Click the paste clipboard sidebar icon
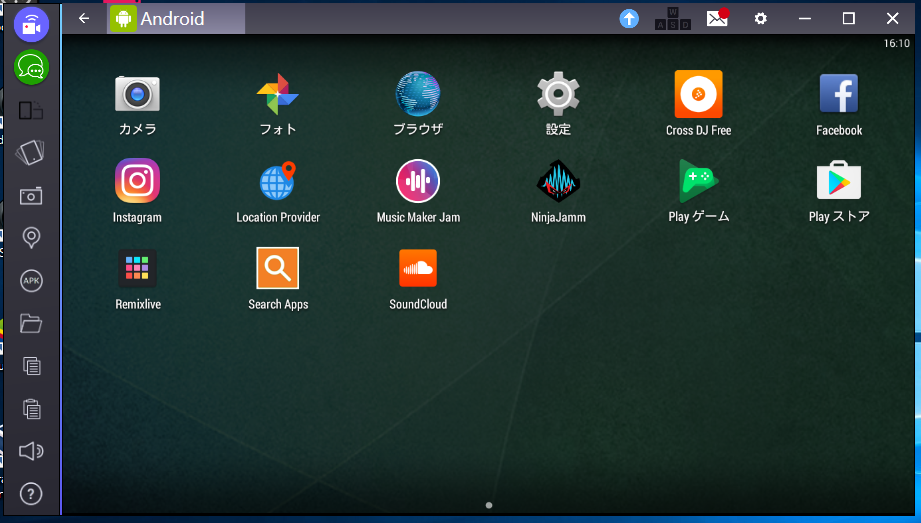 click(31, 408)
